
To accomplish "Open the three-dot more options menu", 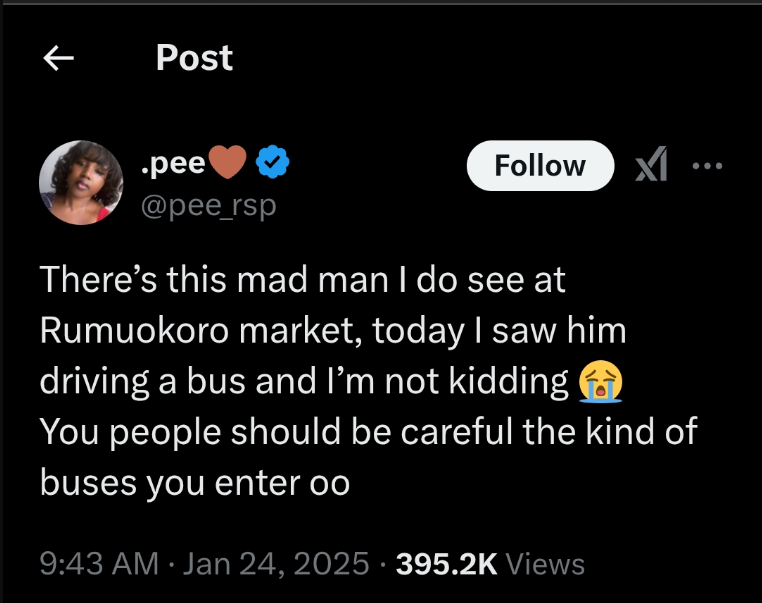I will (x=706, y=166).
